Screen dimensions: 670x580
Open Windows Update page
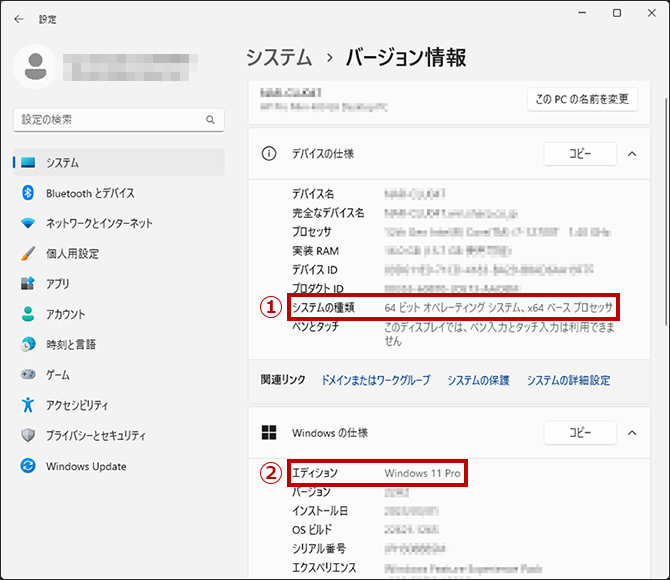tap(119, 465)
